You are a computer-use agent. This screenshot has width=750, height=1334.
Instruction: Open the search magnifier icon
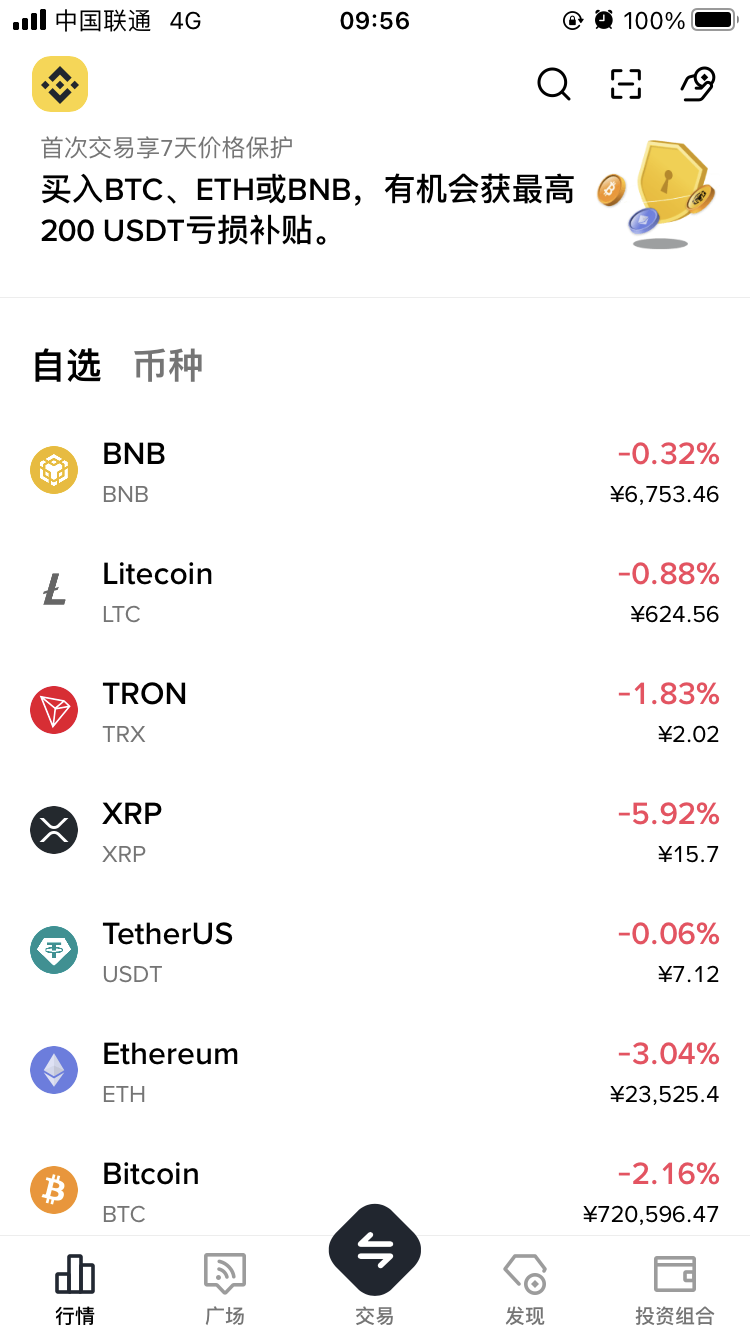[553, 84]
